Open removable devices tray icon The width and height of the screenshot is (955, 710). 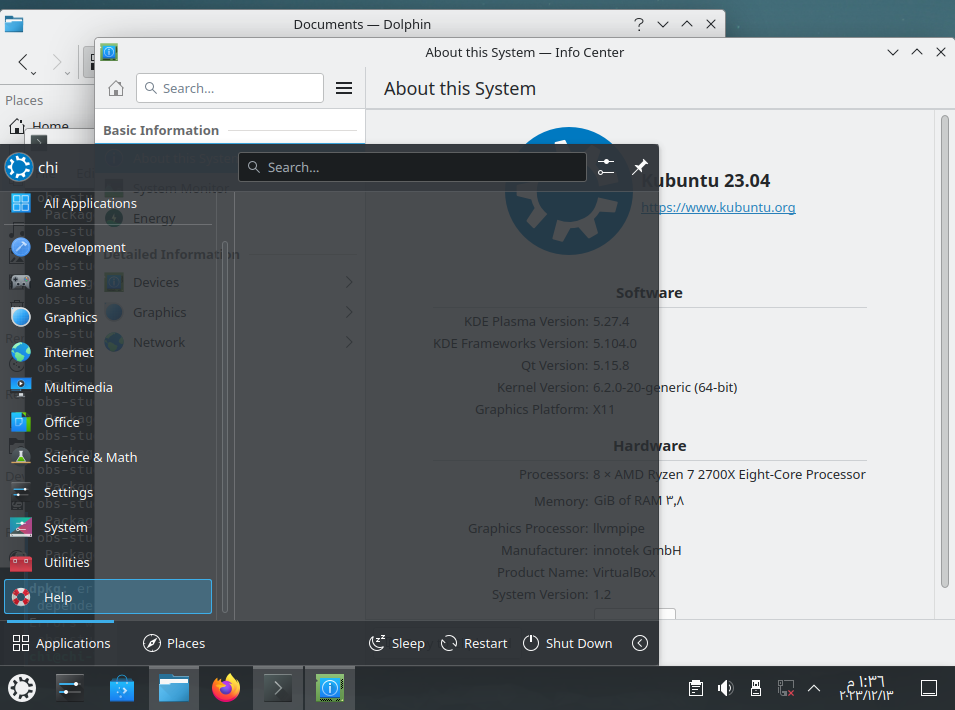pyautogui.click(x=755, y=688)
